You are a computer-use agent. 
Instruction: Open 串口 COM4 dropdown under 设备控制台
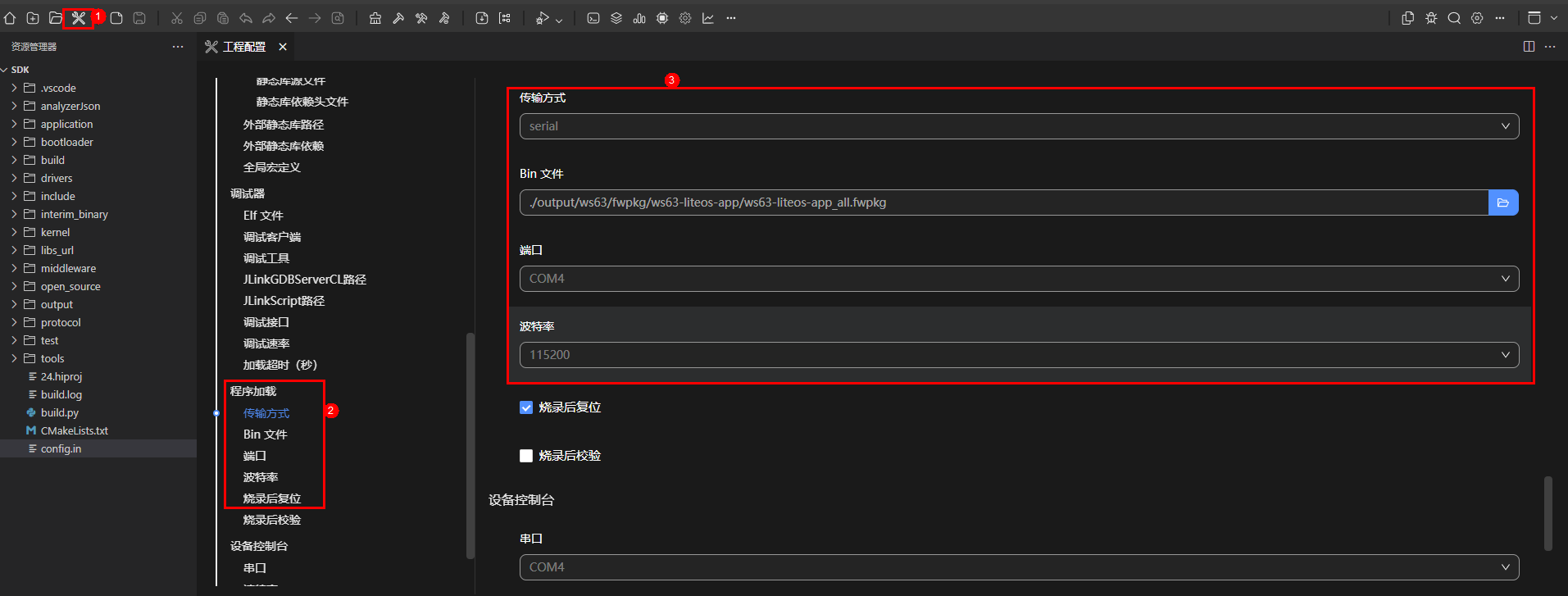coord(1019,567)
